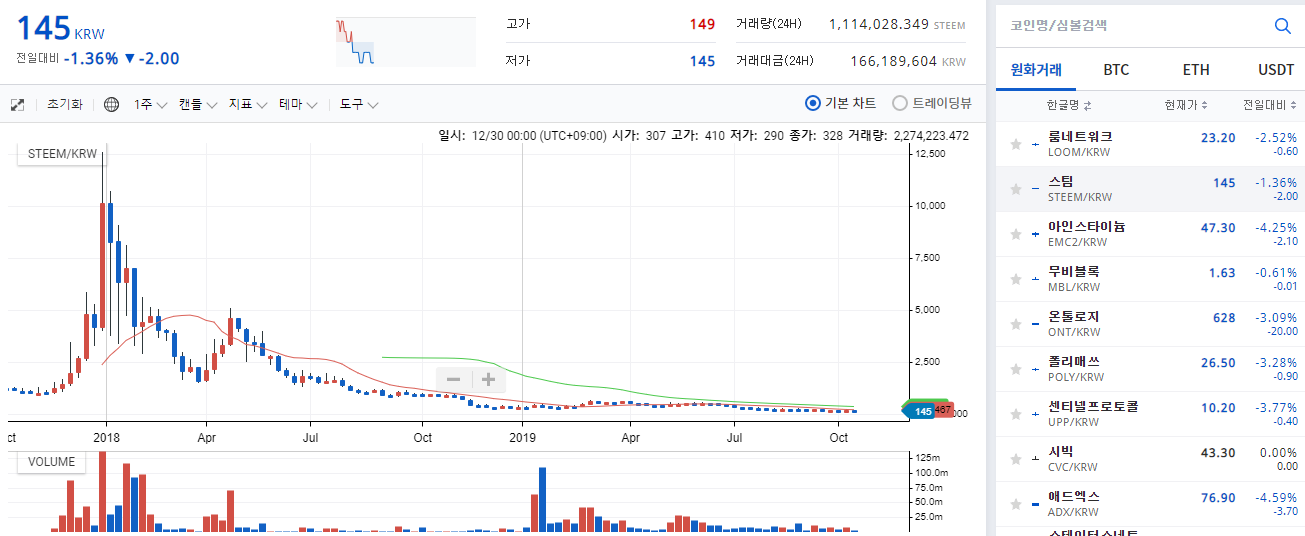Click ONT current price 628

pos(1224,318)
